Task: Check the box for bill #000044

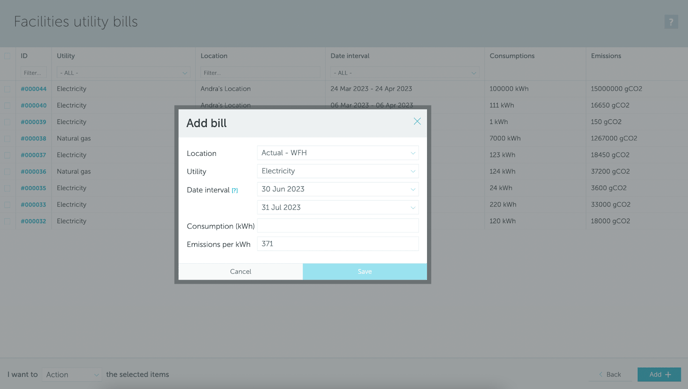Action: 7,89
